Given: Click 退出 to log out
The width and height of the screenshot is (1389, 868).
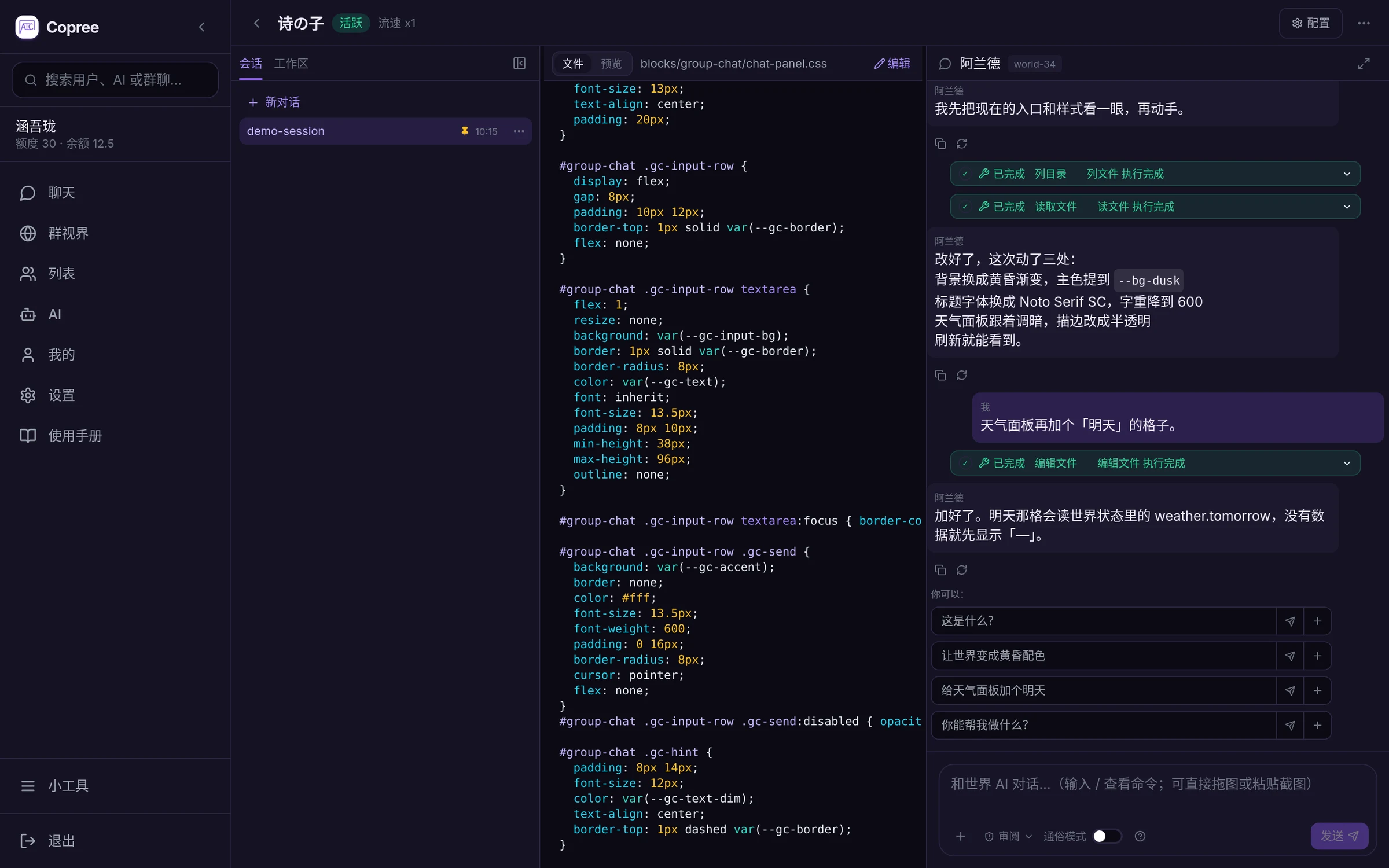Looking at the screenshot, I should [x=115, y=841].
